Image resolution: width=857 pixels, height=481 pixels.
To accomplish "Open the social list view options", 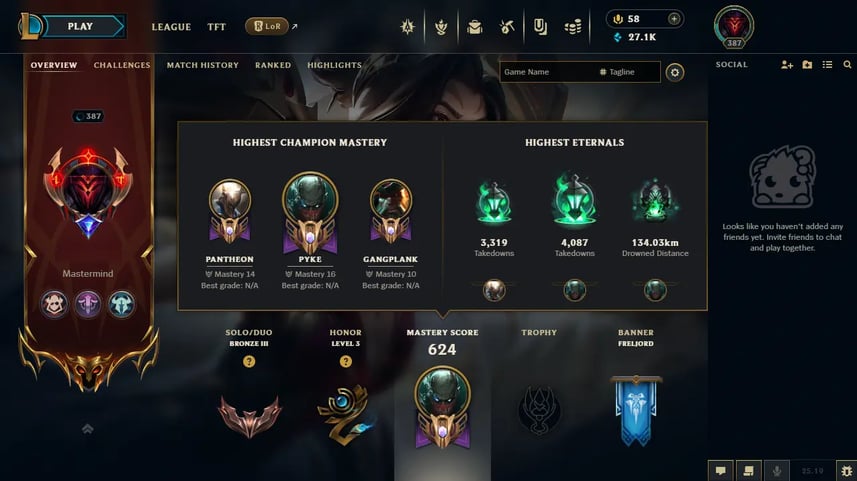I will pyautogui.click(x=827, y=64).
